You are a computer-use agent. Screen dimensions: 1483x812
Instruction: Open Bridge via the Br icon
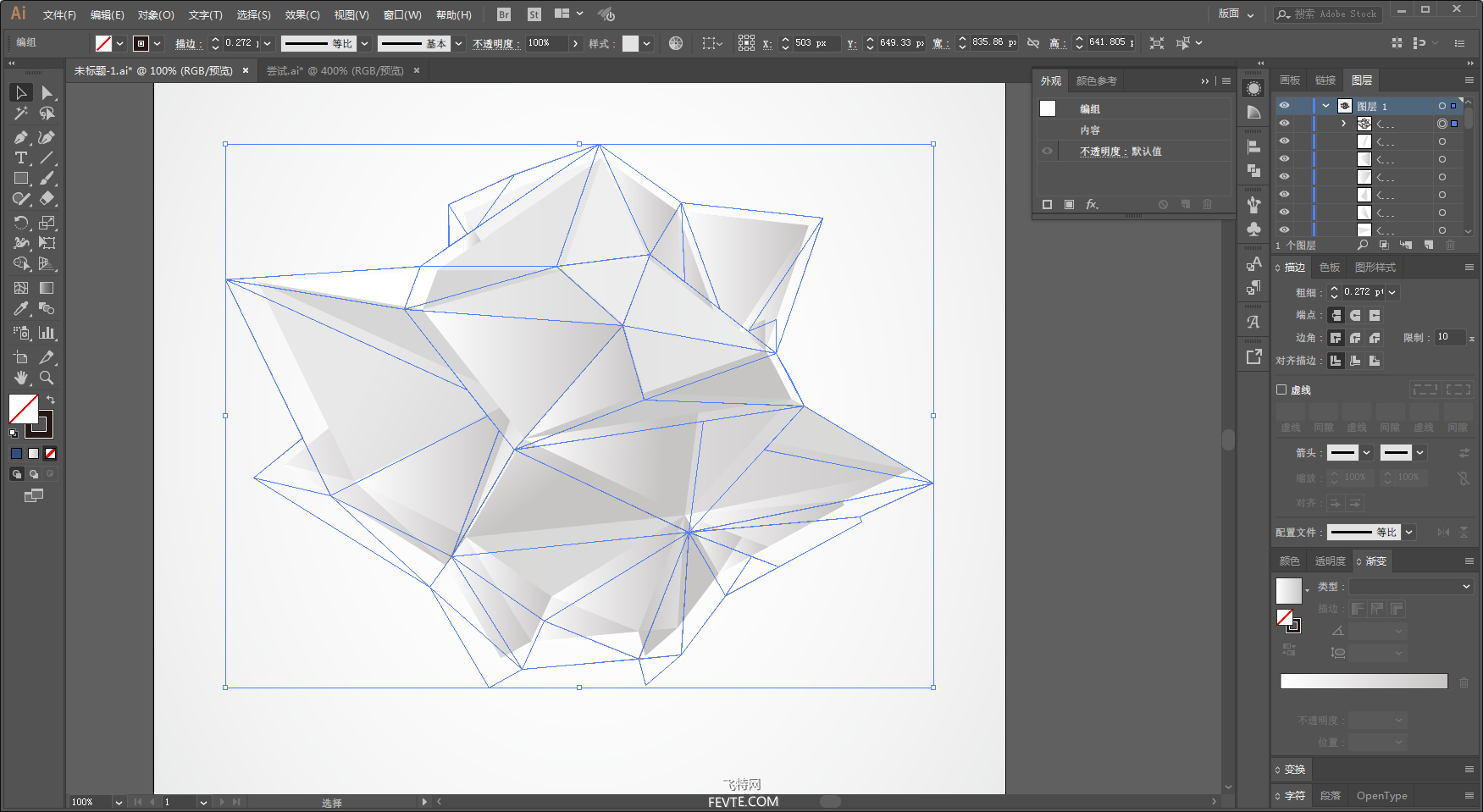pyautogui.click(x=504, y=14)
